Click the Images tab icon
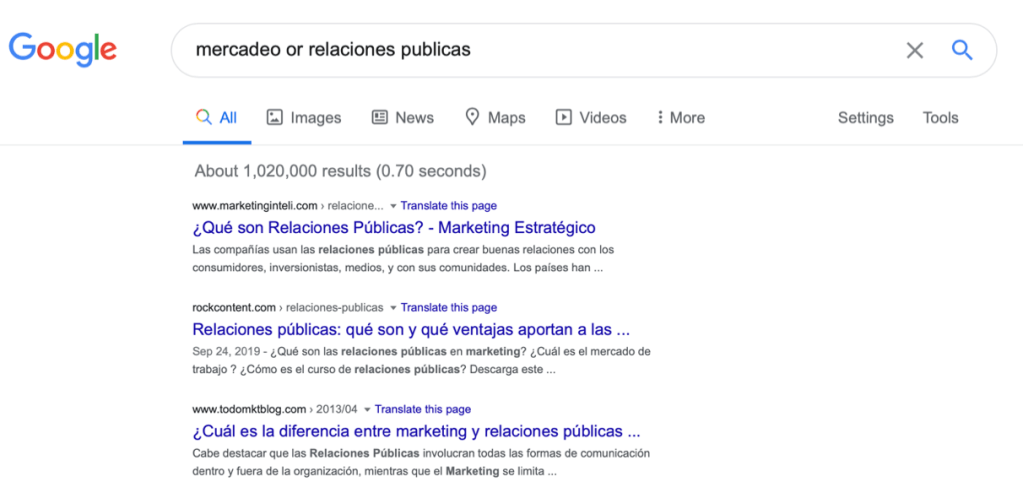The width and height of the screenshot is (1023, 493). (275, 118)
